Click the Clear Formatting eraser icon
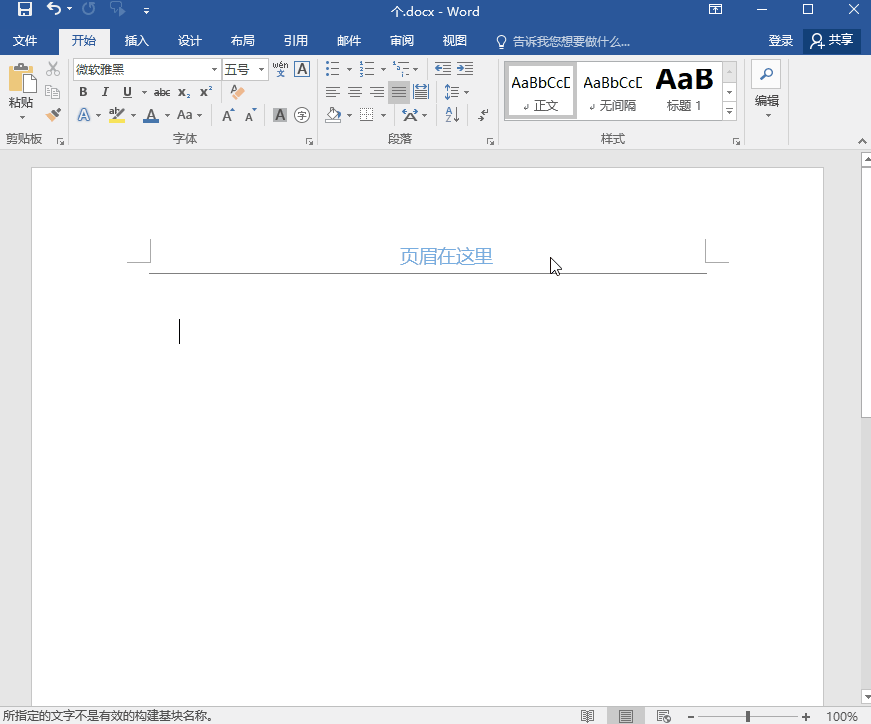The image size is (871, 724). tap(237, 92)
